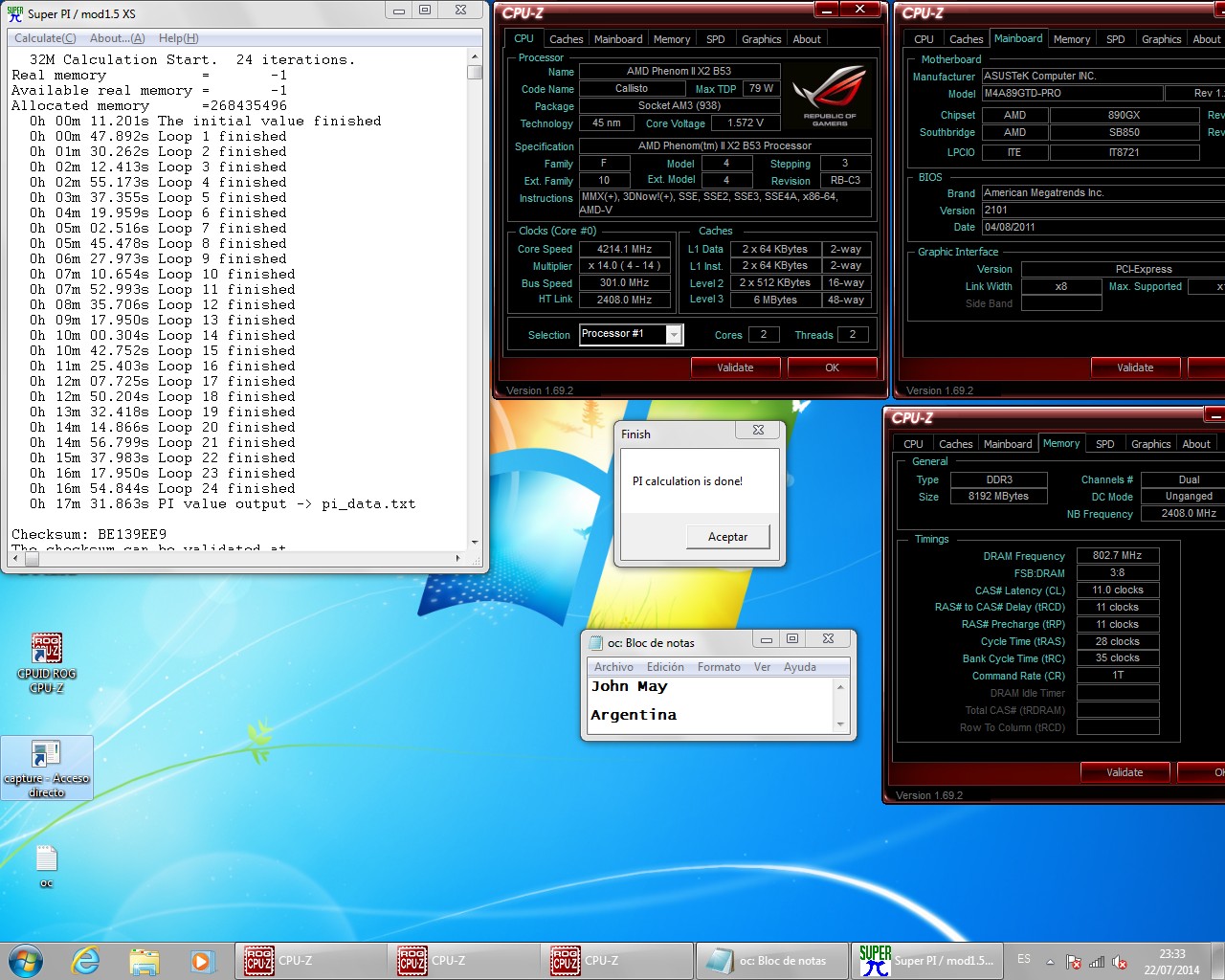1225x980 pixels.
Task: Click the DRAM Frequency value 802.7 MHz
Action: (1118, 555)
